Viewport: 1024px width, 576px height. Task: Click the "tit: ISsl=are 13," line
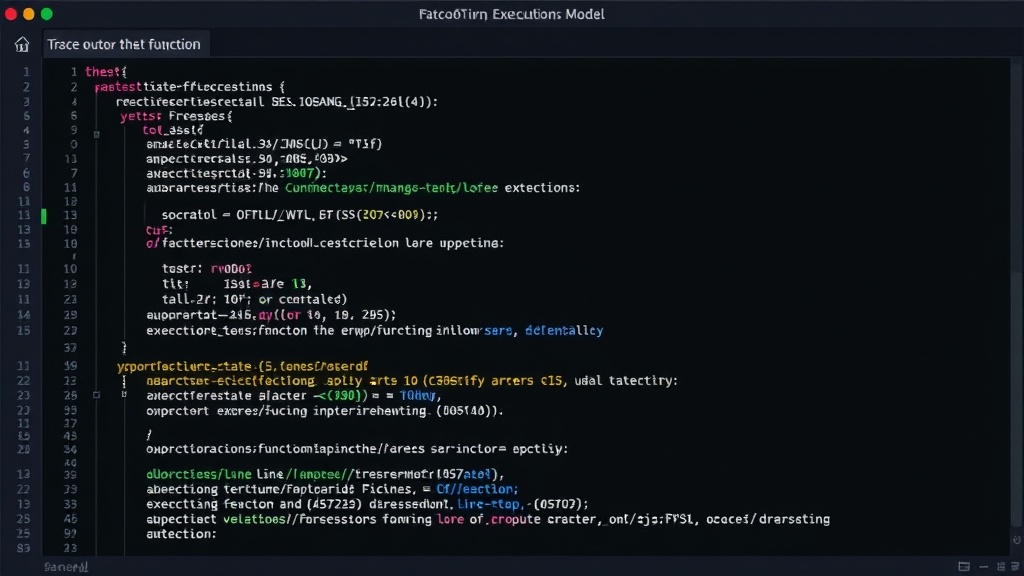pos(237,284)
